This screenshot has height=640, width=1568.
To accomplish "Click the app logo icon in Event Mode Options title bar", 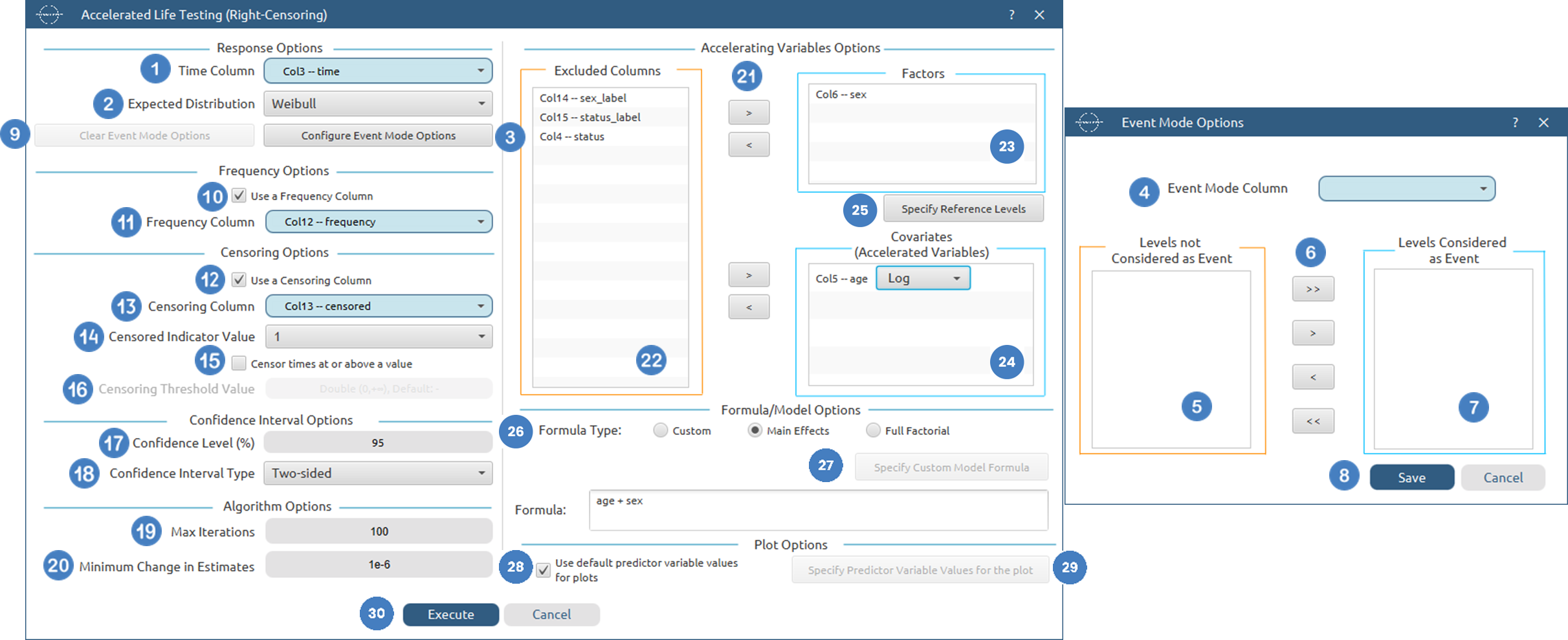I will point(1089,122).
